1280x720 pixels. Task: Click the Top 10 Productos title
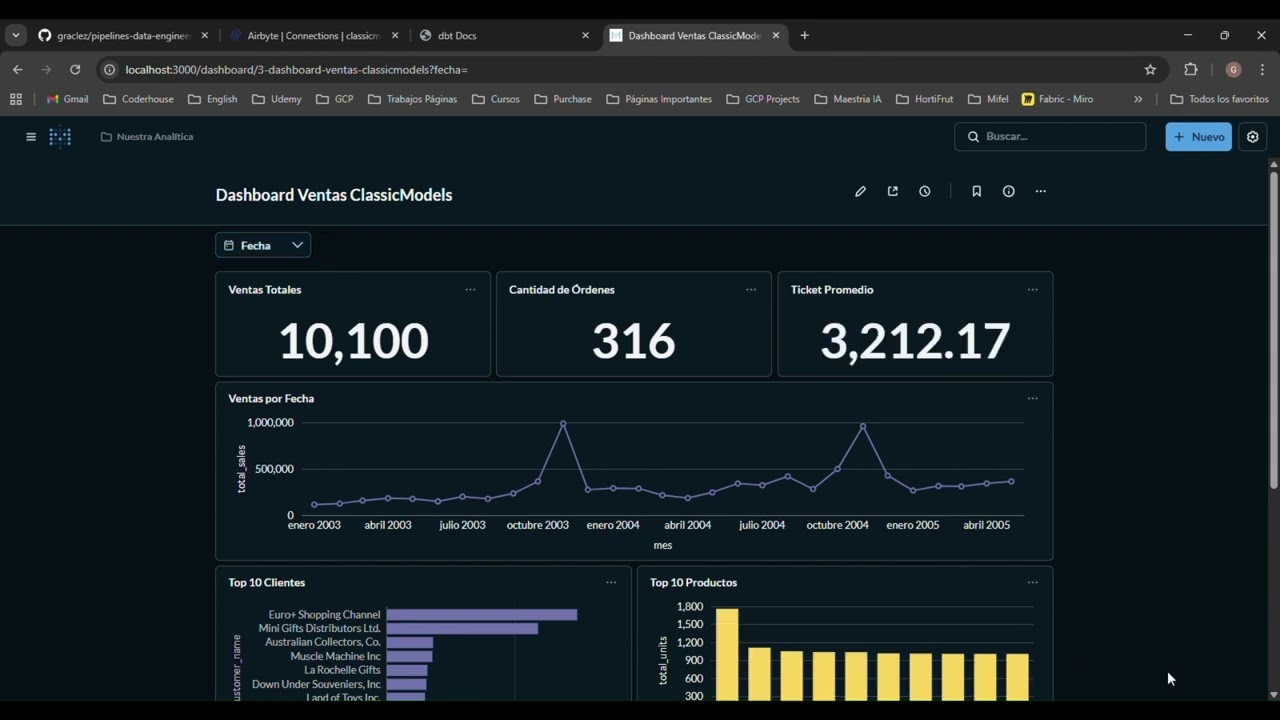tap(693, 582)
